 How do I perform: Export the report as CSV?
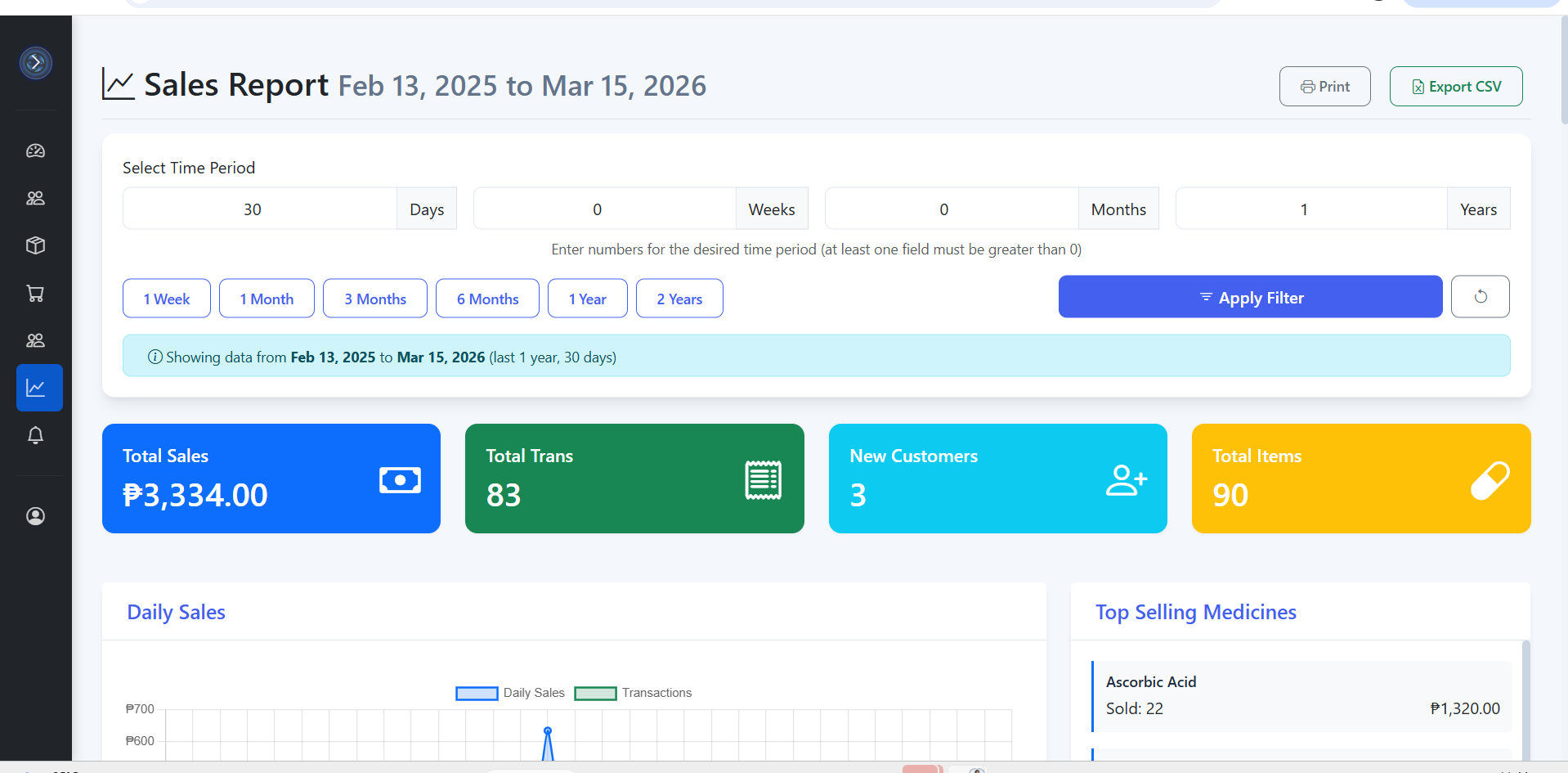point(1455,87)
